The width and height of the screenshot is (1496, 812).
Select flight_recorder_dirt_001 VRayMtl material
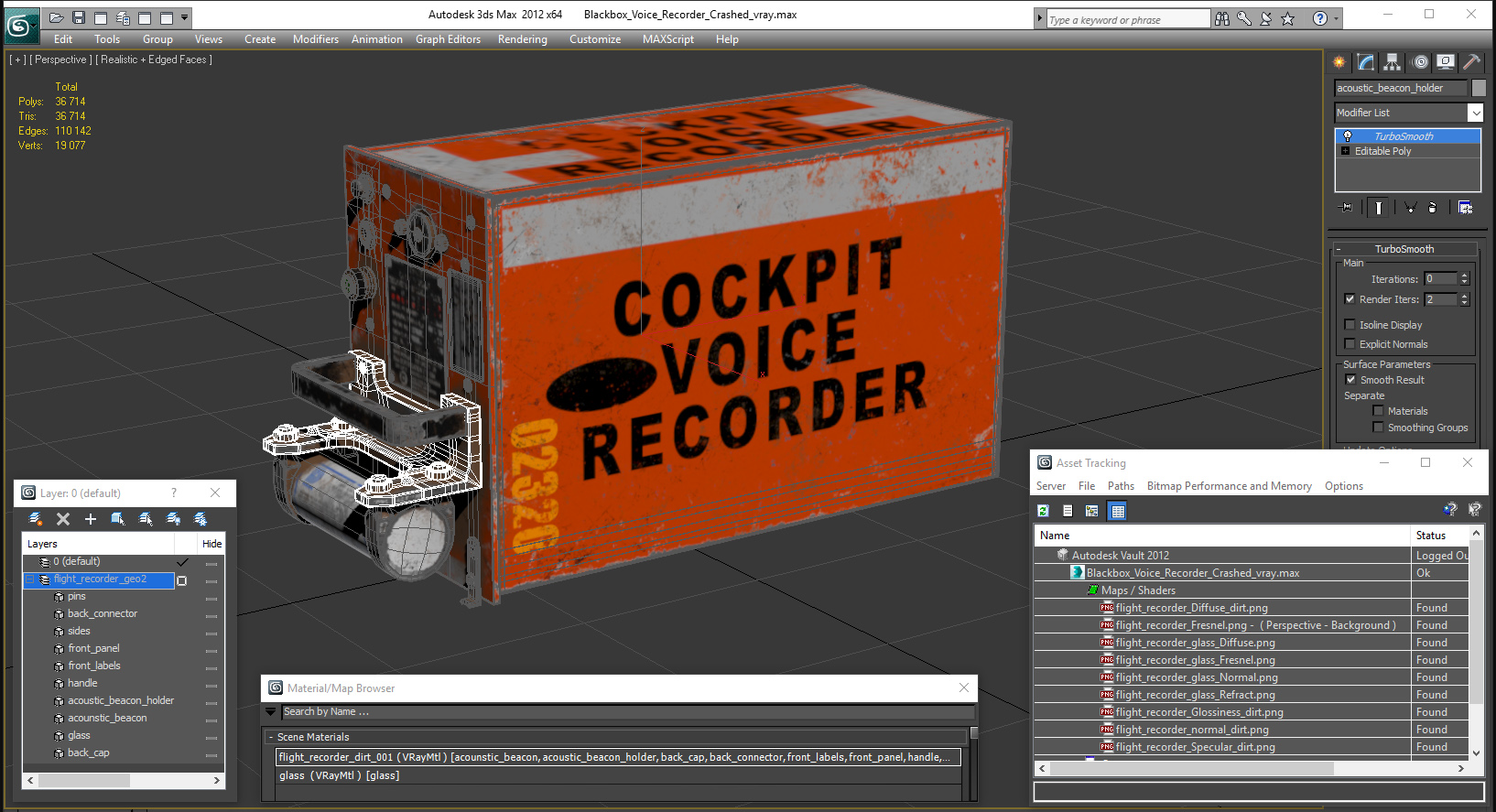tap(618, 757)
